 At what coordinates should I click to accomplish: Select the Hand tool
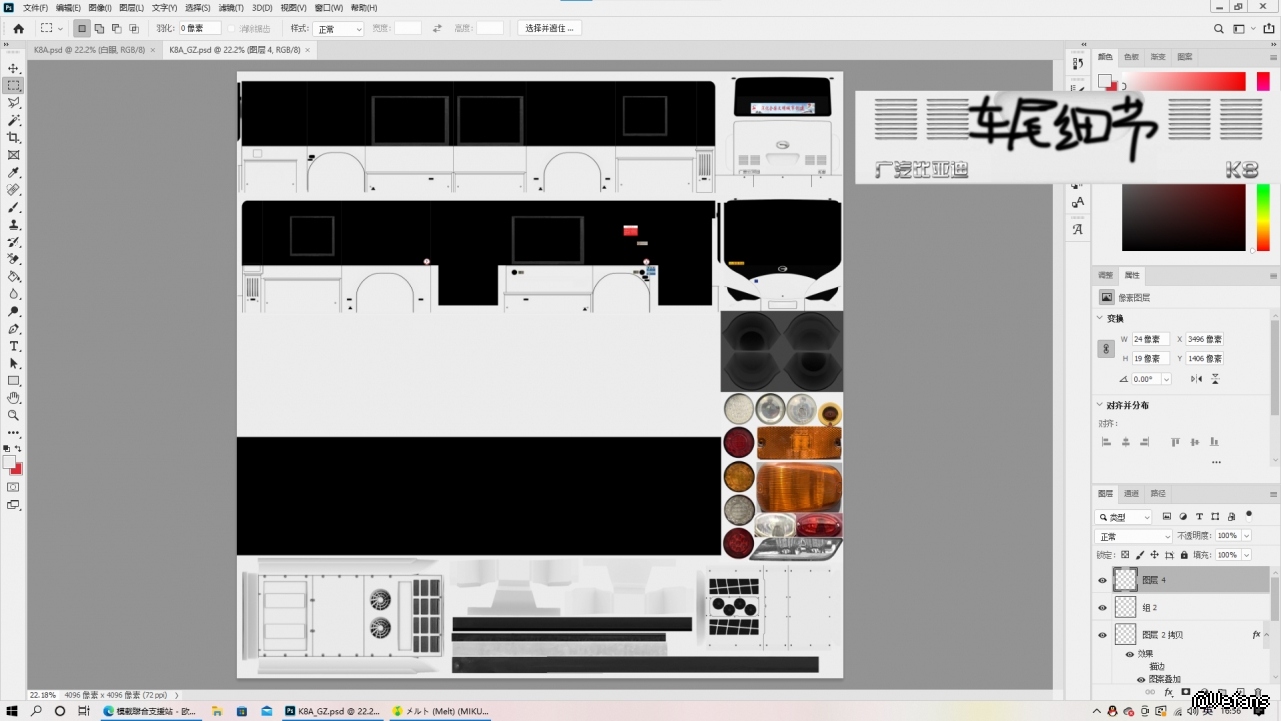point(14,398)
